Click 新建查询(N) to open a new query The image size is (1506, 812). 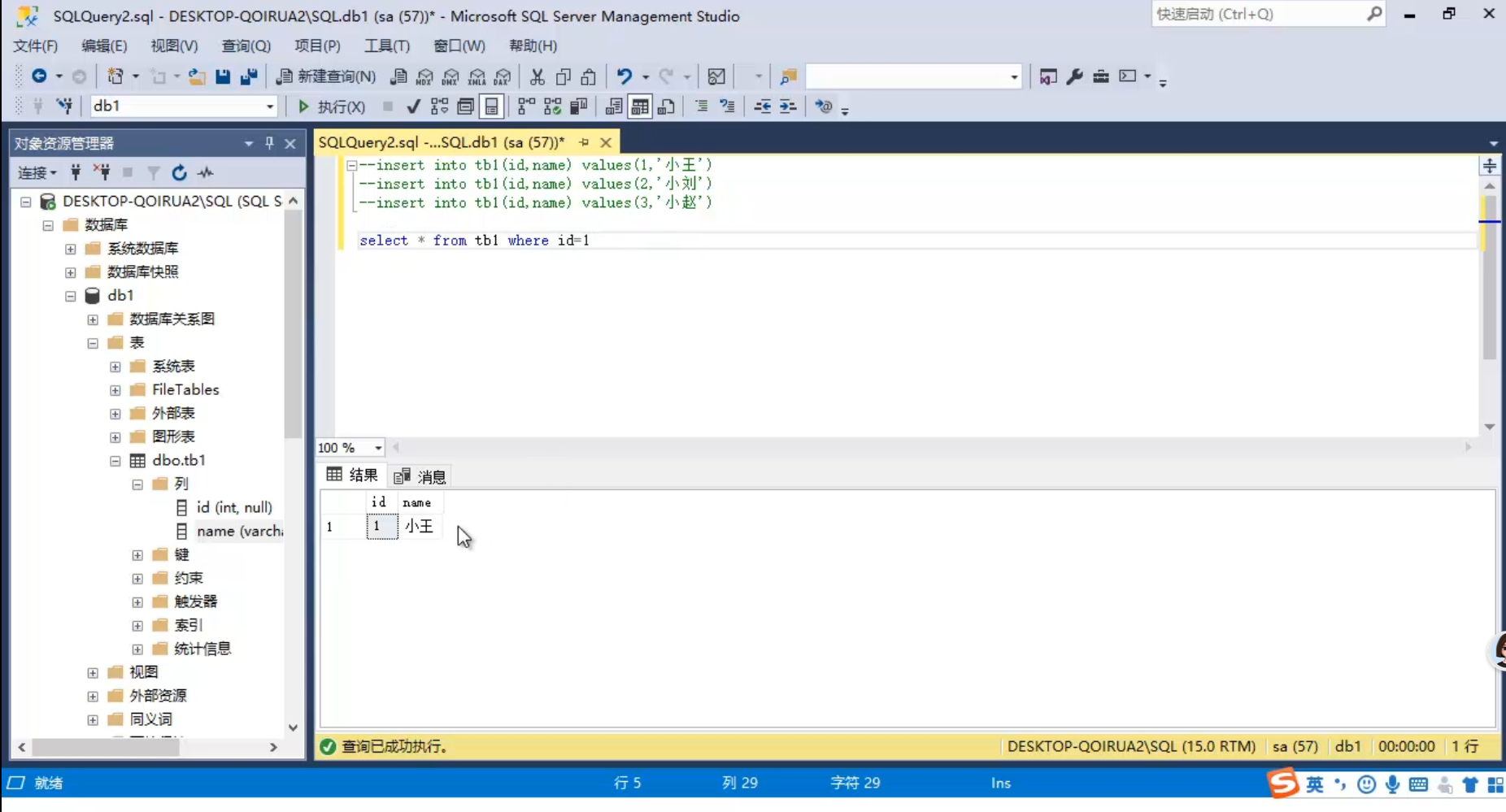(x=326, y=76)
